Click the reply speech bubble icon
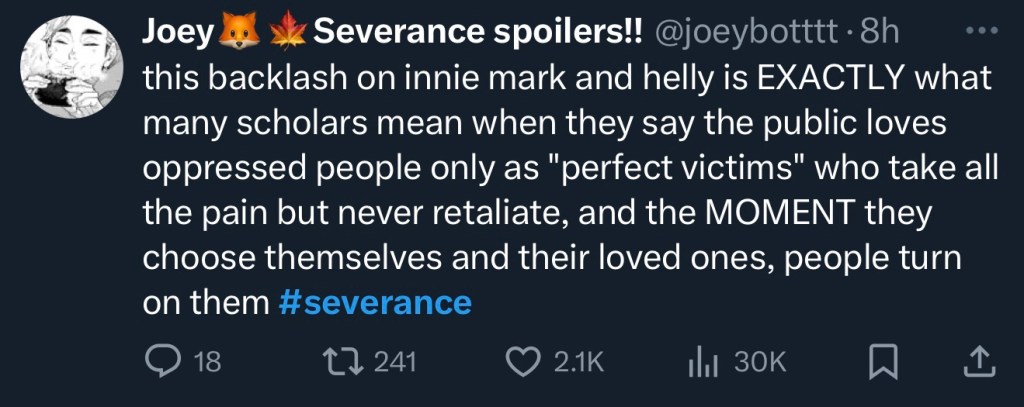Viewport: 1024px width, 407px height. click(161, 361)
